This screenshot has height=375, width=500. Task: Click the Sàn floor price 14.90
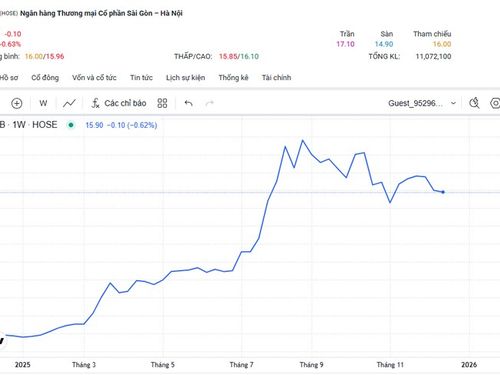click(x=384, y=44)
